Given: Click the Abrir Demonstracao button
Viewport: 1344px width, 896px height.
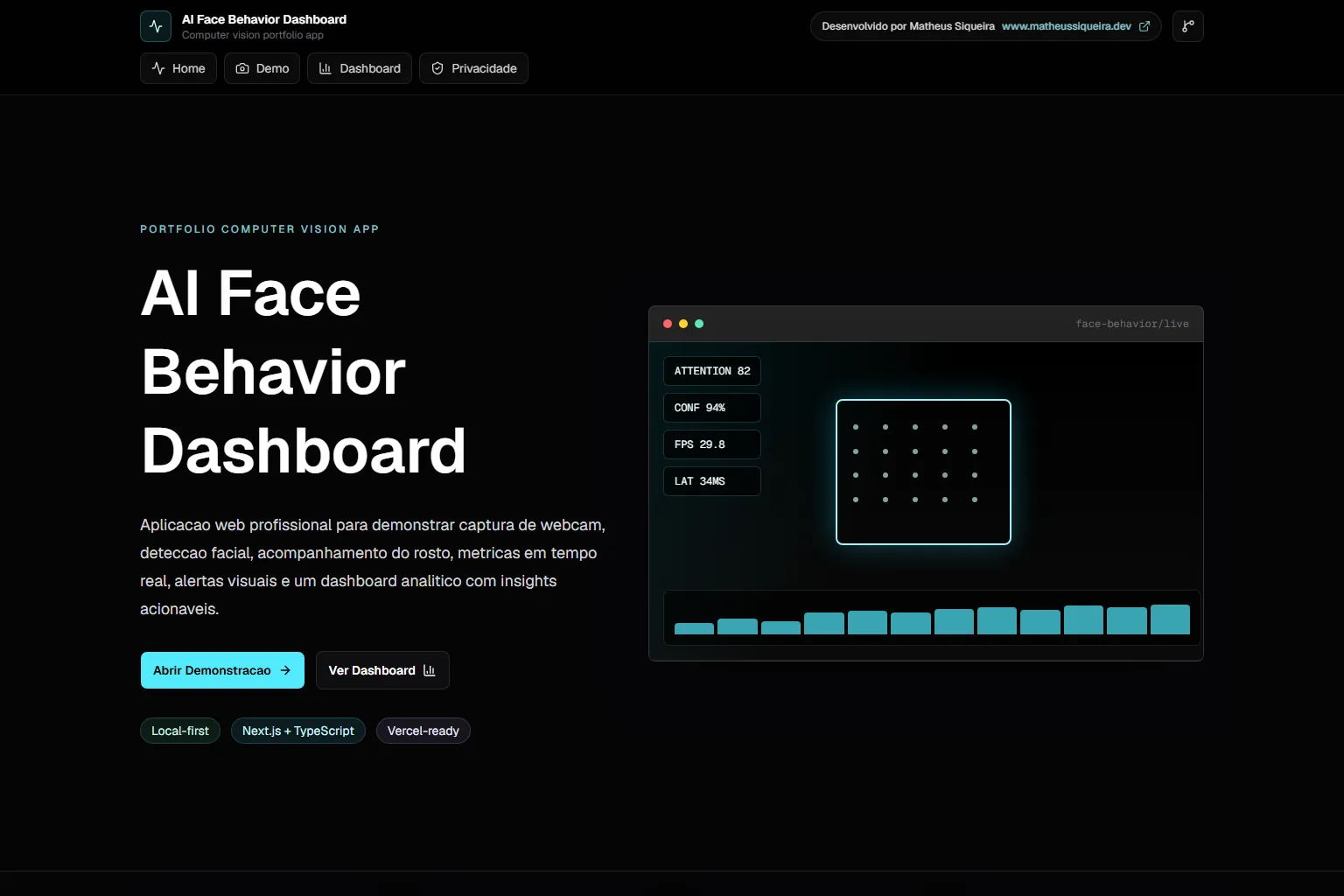Looking at the screenshot, I should (x=222, y=670).
